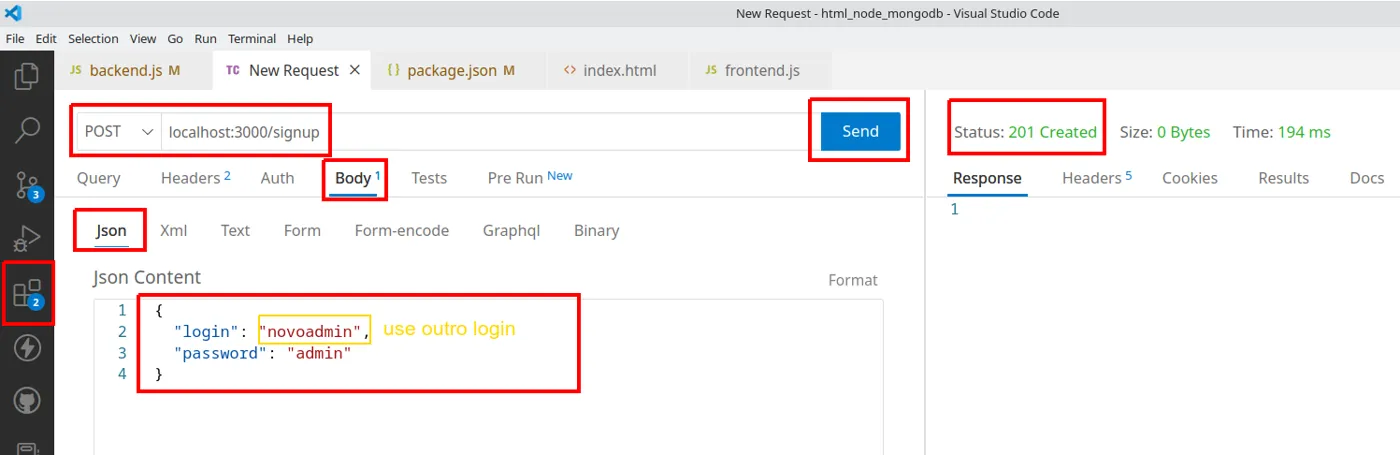Click the Status 201 Created text
The width and height of the screenshot is (1400, 455).
click(1025, 132)
